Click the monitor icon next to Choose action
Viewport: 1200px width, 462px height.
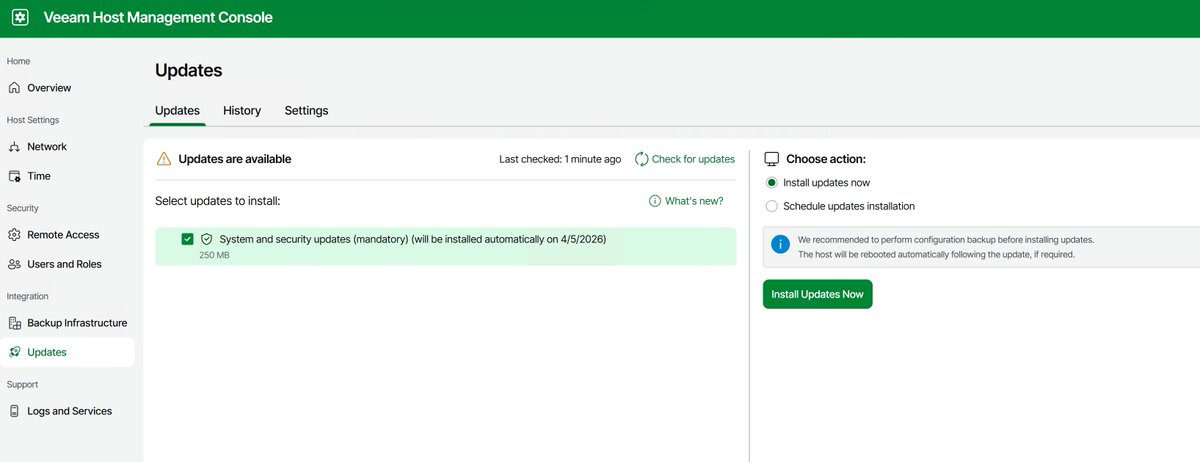click(x=771, y=159)
